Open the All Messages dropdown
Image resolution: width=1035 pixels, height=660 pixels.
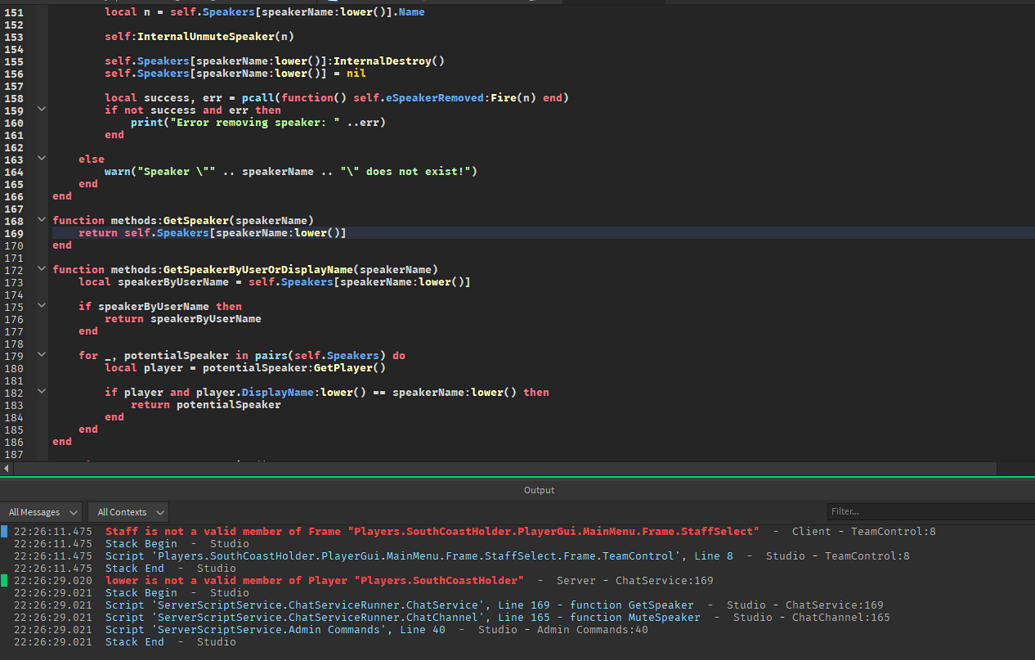(40, 511)
